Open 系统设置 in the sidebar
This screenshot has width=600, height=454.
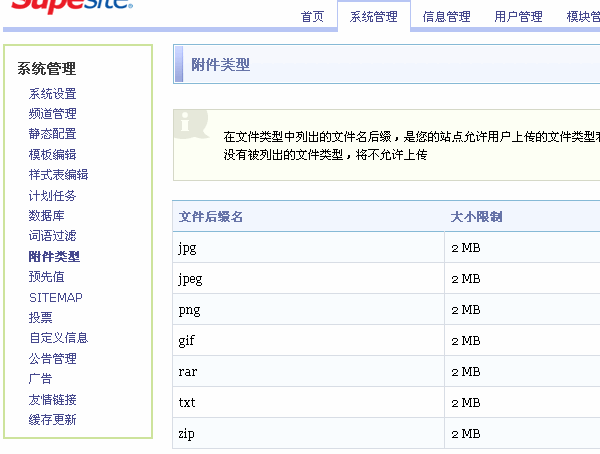[x=52, y=94]
